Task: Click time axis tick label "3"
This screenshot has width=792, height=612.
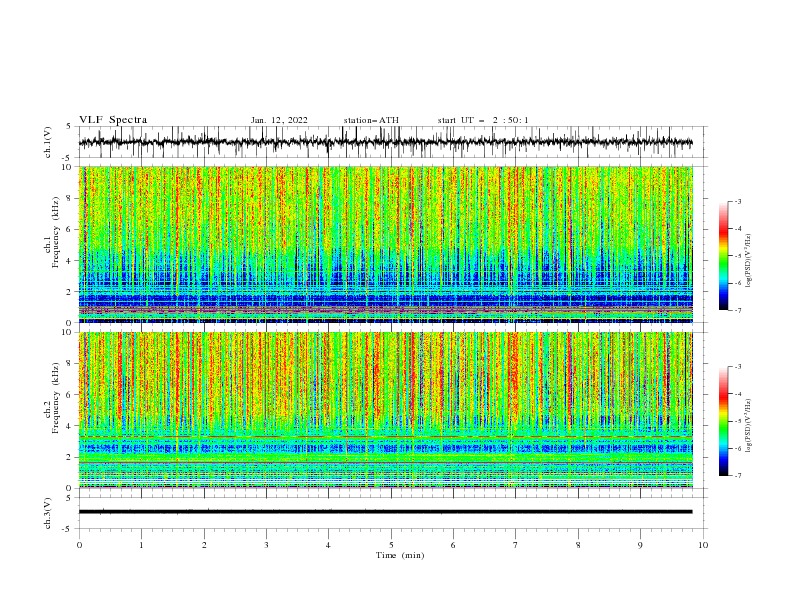Action: pyautogui.click(x=266, y=545)
